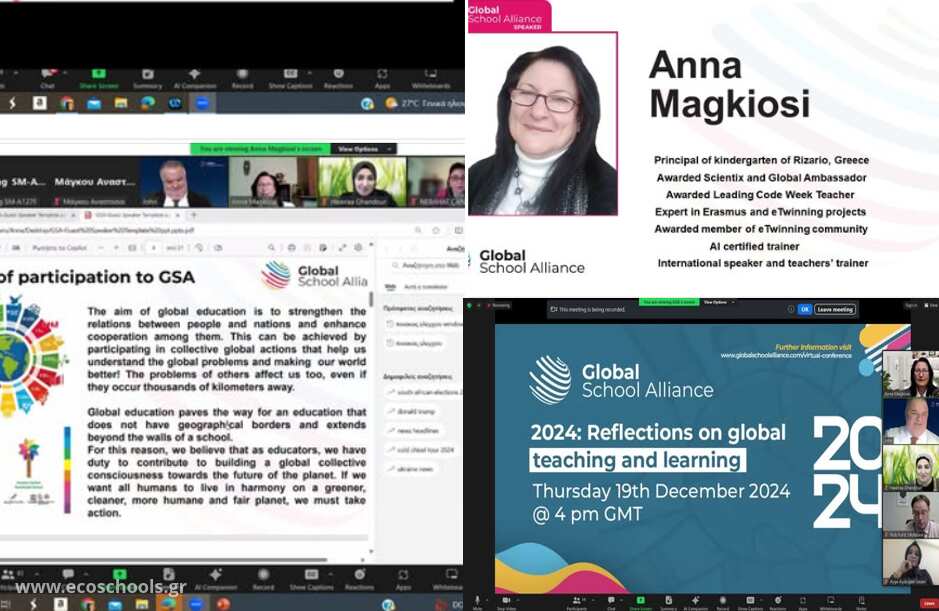Viewport: 939px width, 611px height.
Task: Open Whiteboards in toolbar above the weather taskbar
Action: click(x=431, y=78)
